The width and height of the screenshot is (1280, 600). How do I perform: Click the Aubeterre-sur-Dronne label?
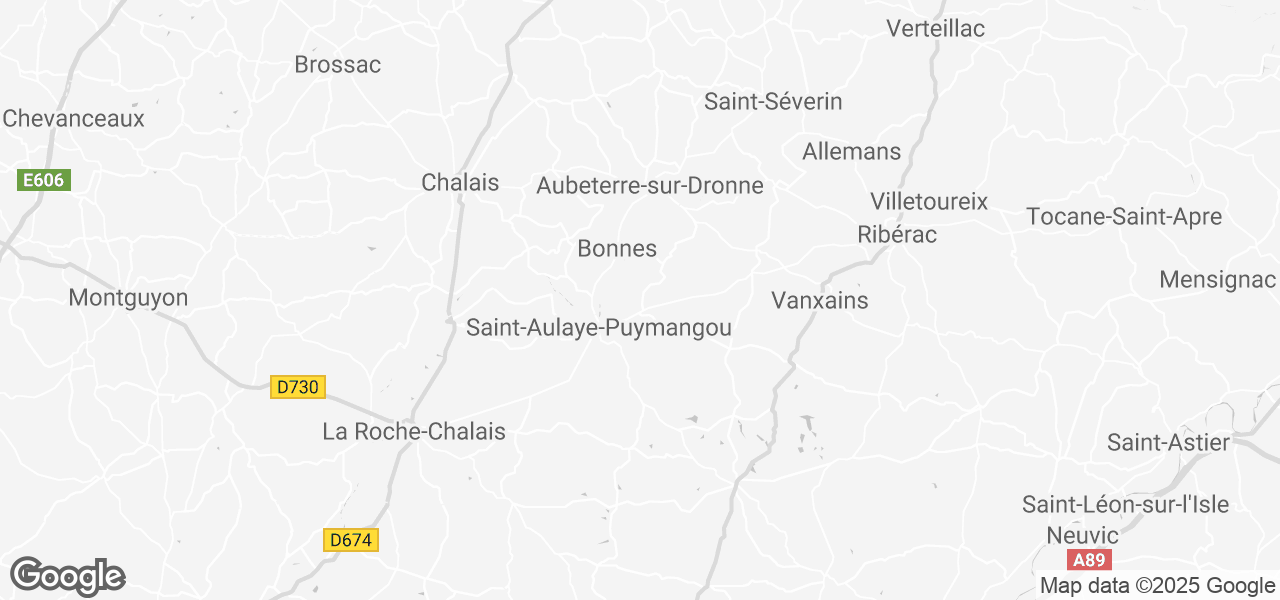click(x=650, y=186)
